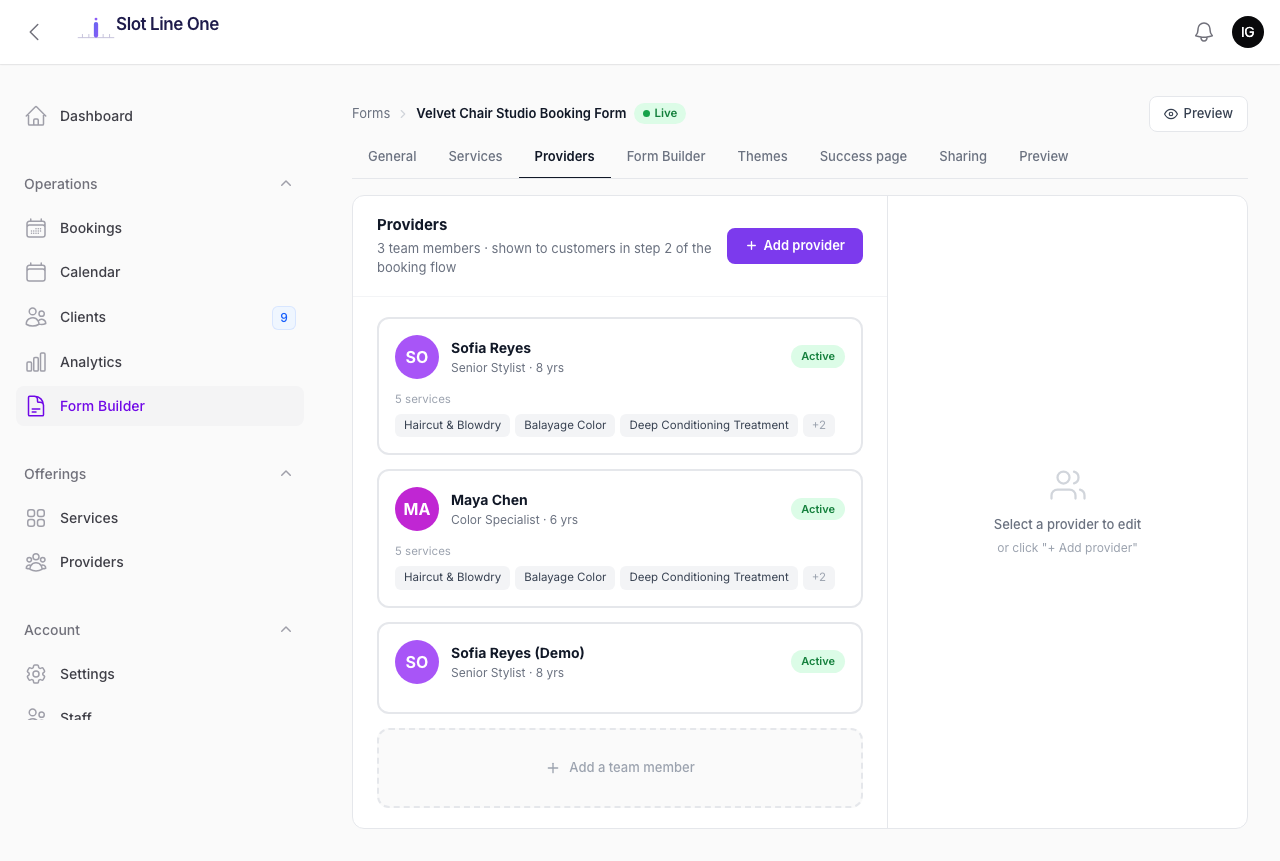Click the plus icon in Add provider
The height and width of the screenshot is (861, 1280).
pyautogui.click(x=751, y=246)
